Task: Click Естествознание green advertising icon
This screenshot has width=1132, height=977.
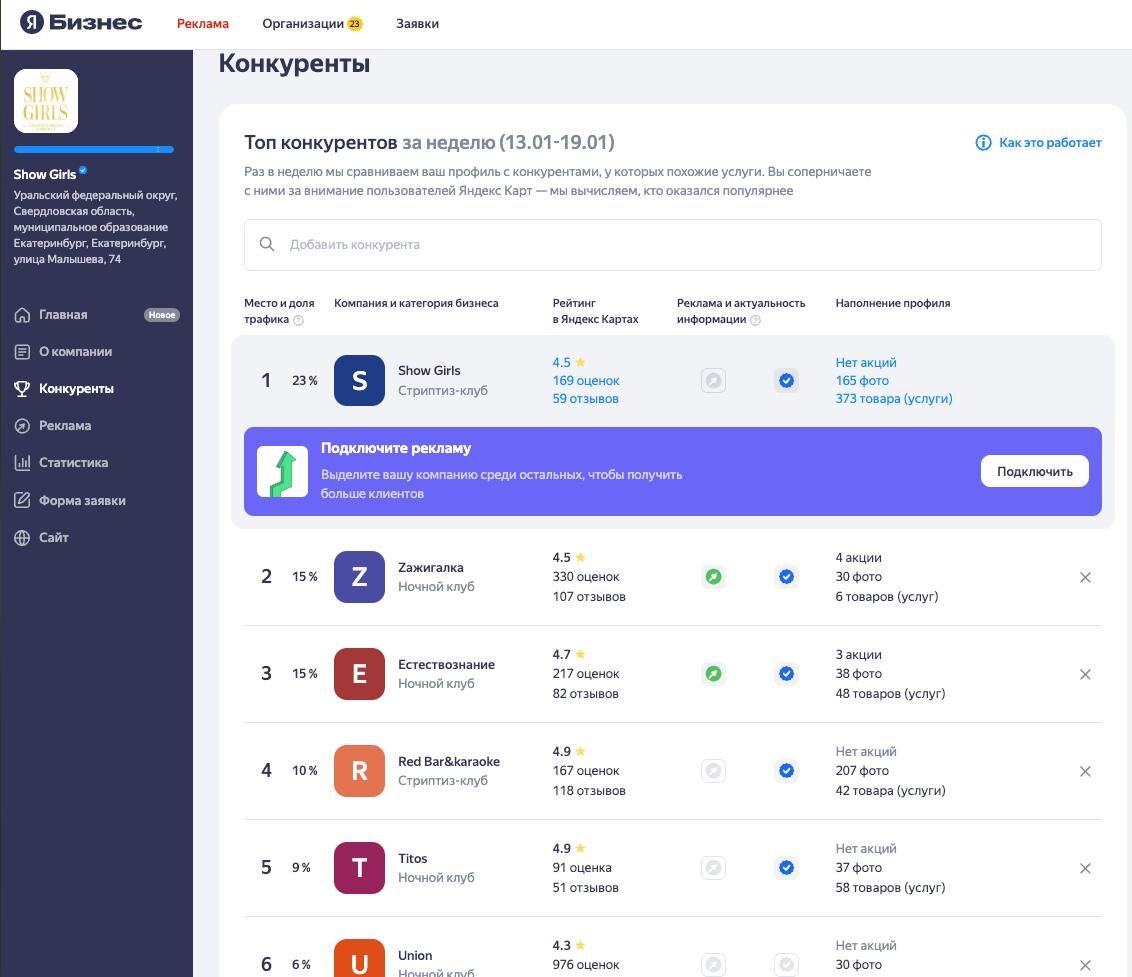Action: [713, 674]
